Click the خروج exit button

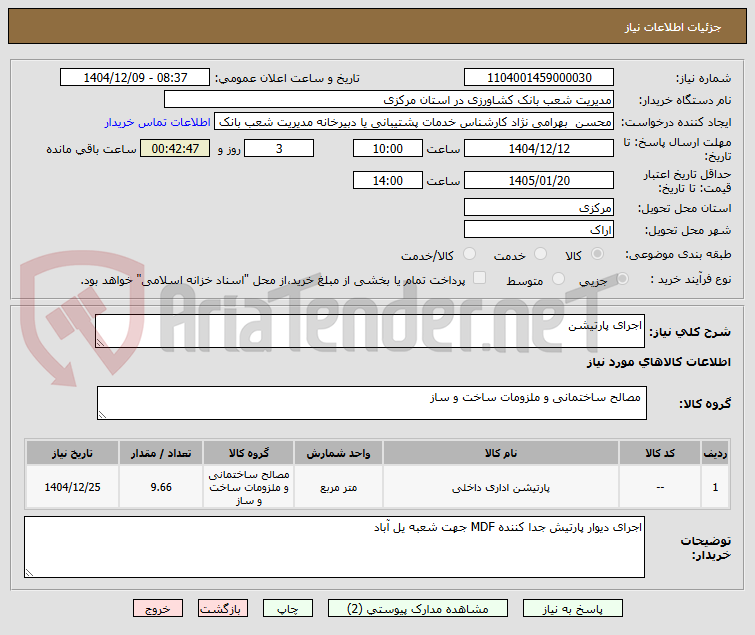tap(158, 608)
